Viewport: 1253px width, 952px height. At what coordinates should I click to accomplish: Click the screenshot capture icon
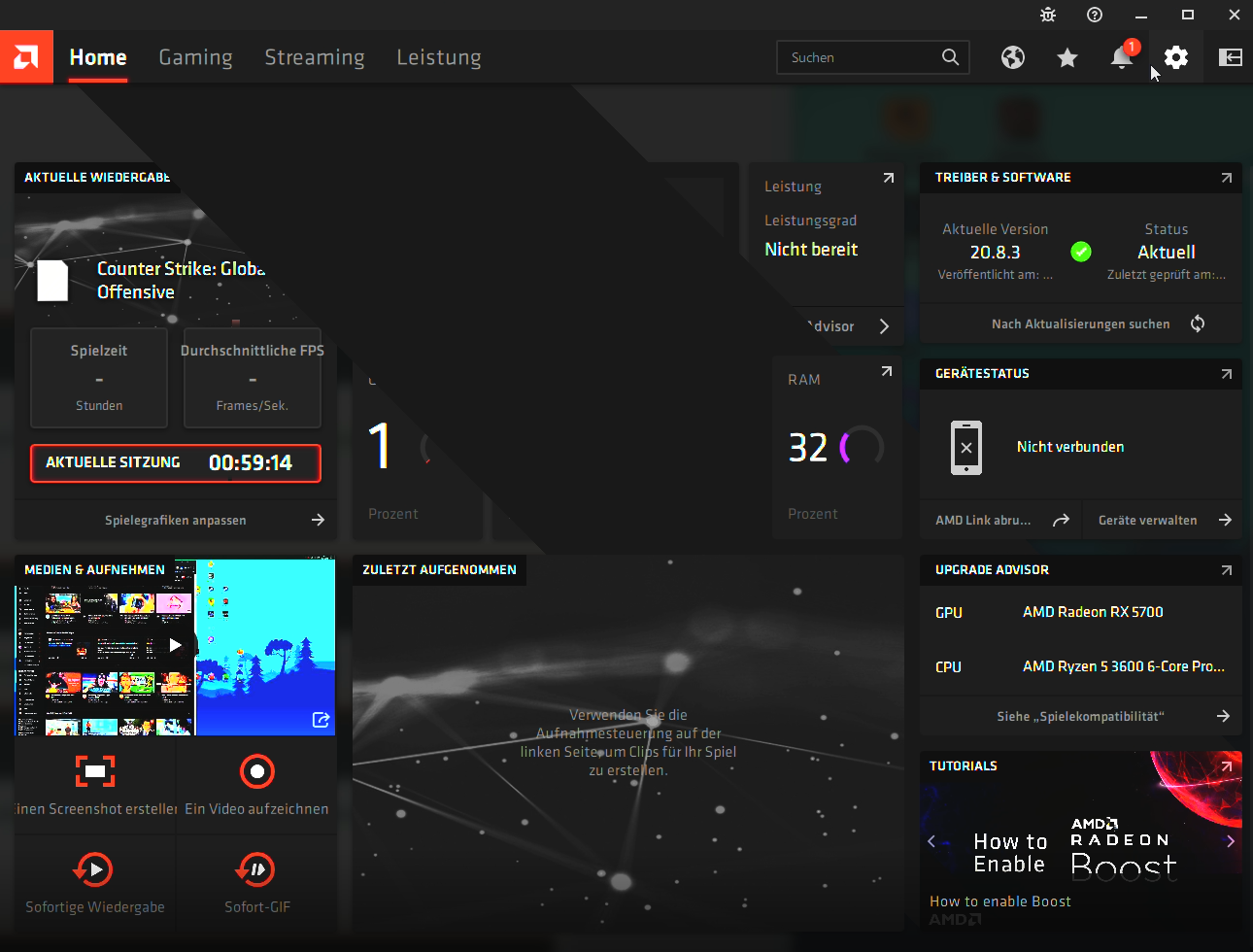coord(95,771)
